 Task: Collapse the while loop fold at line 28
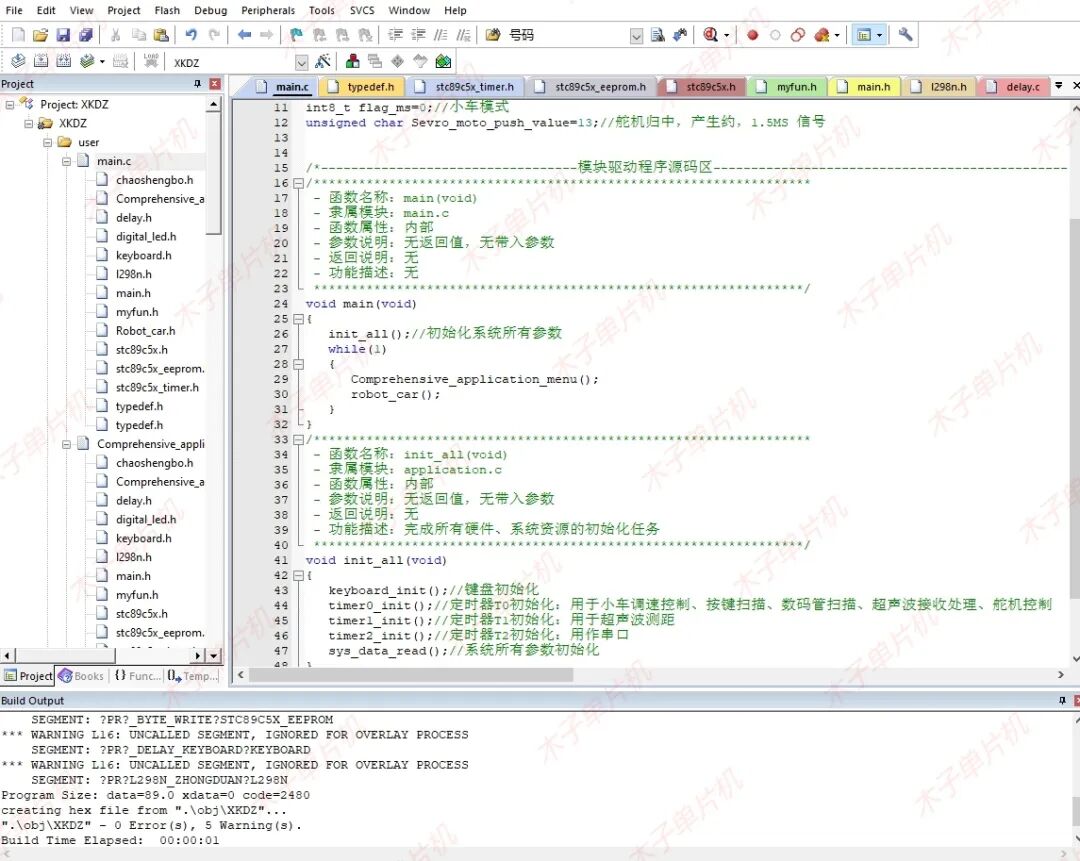tap(298, 364)
